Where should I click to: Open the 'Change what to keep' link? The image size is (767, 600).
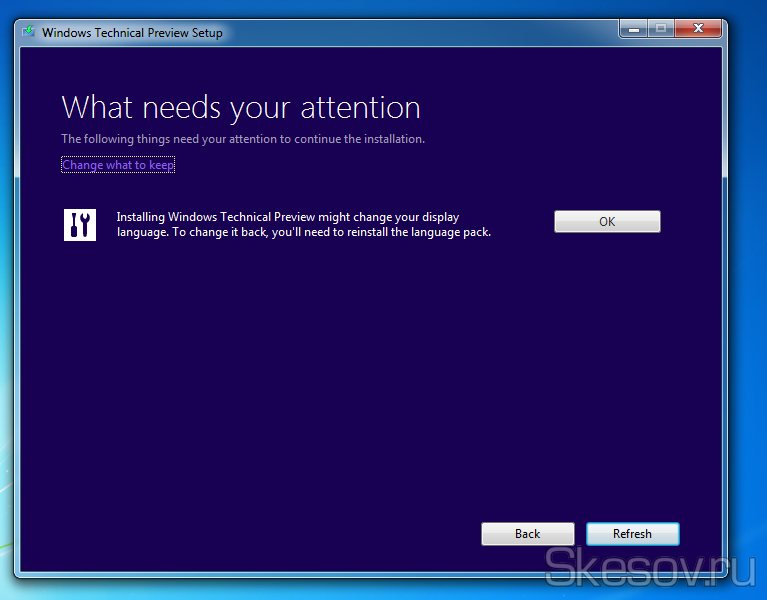click(x=118, y=165)
